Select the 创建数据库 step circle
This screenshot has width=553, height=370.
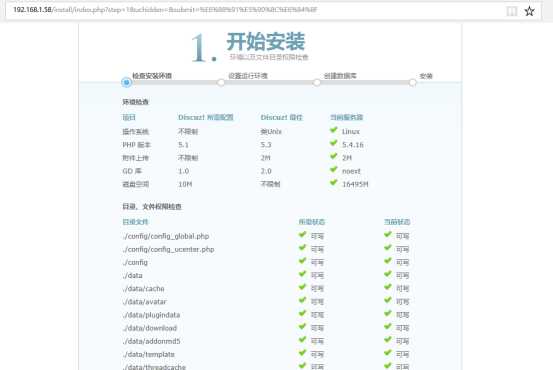pos(317,83)
